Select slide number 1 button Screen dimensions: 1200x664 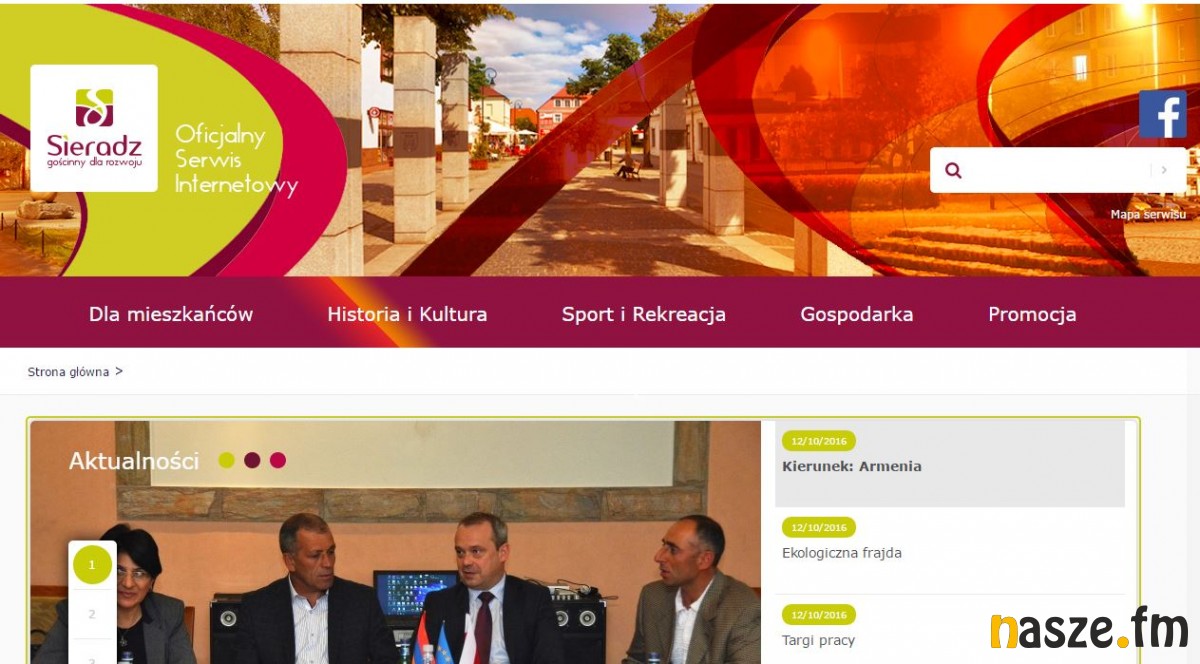[x=92, y=565]
